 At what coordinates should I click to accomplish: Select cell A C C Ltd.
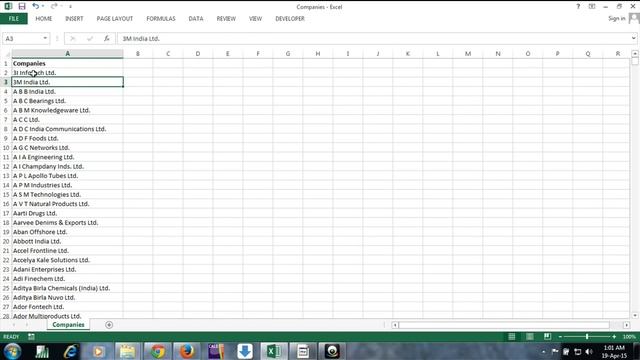67,120
